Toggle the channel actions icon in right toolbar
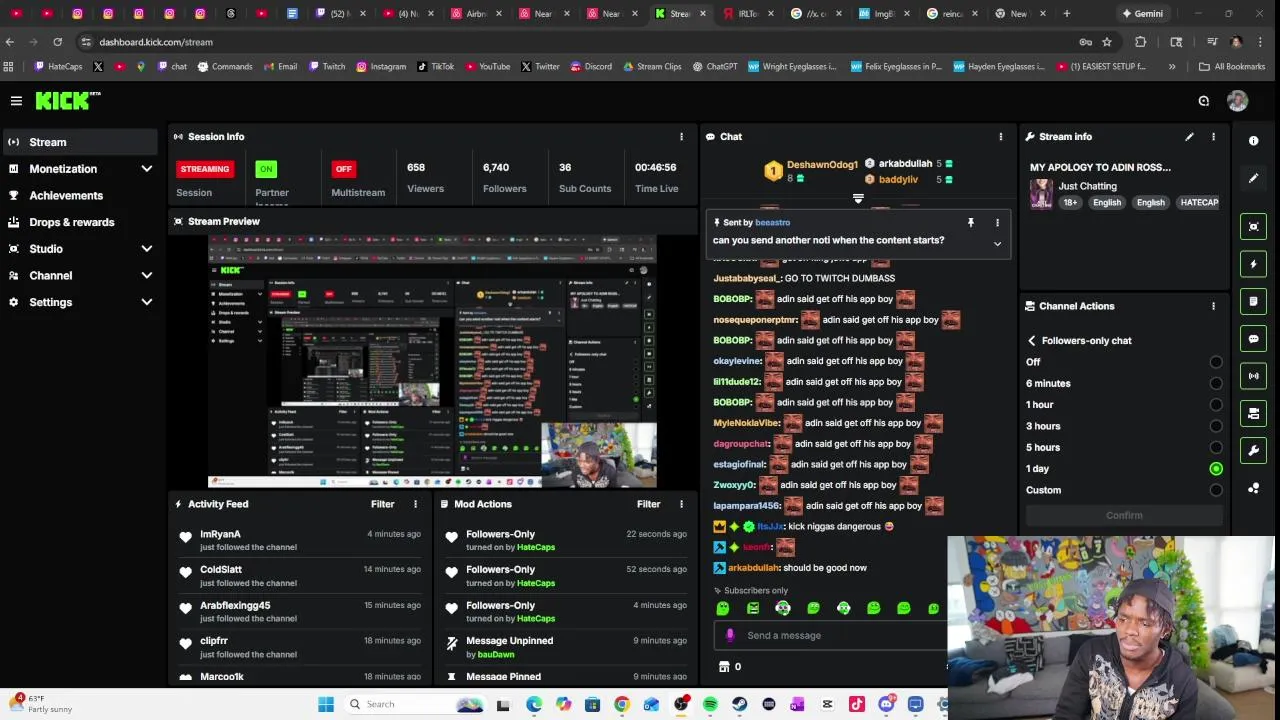 [1254, 413]
